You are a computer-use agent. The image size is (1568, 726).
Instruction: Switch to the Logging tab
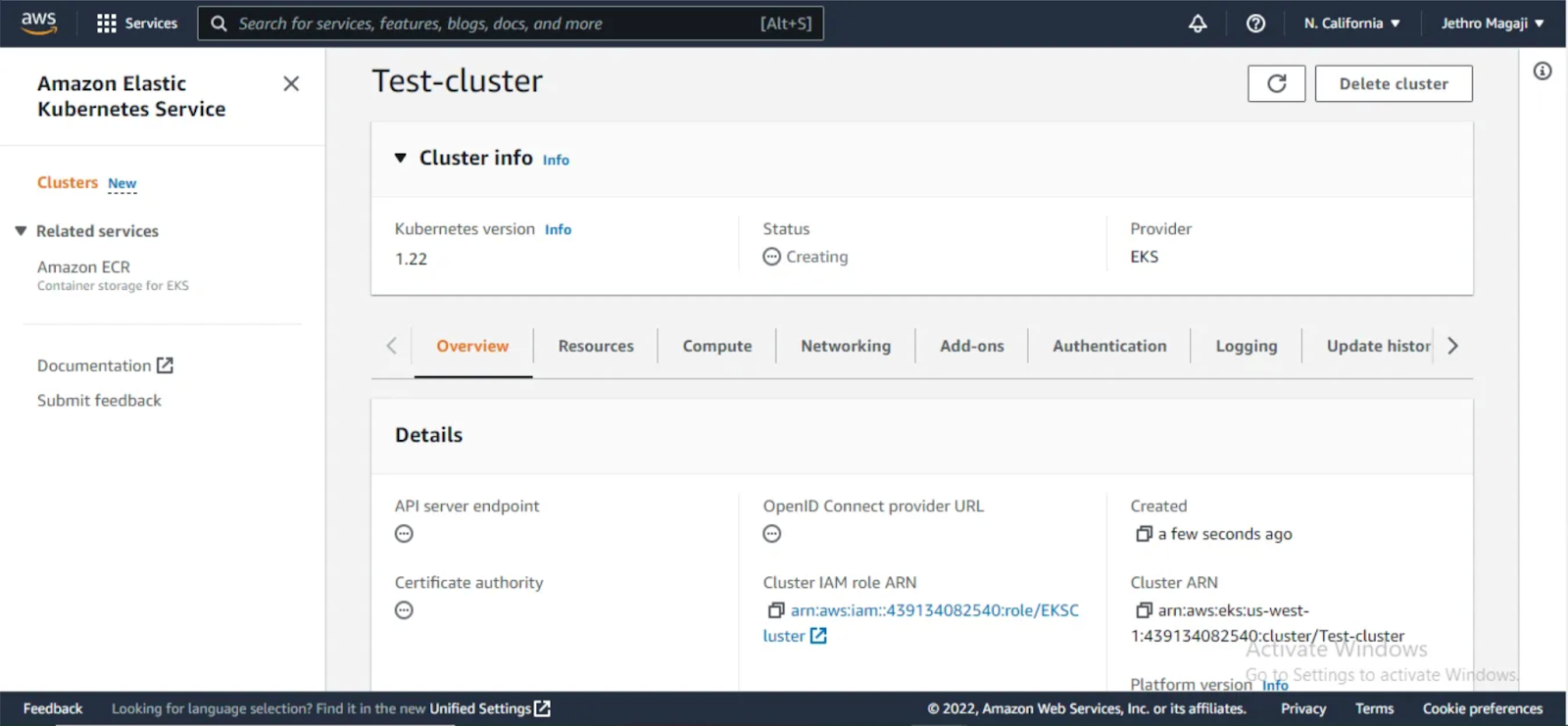pyautogui.click(x=1247, y=346)
